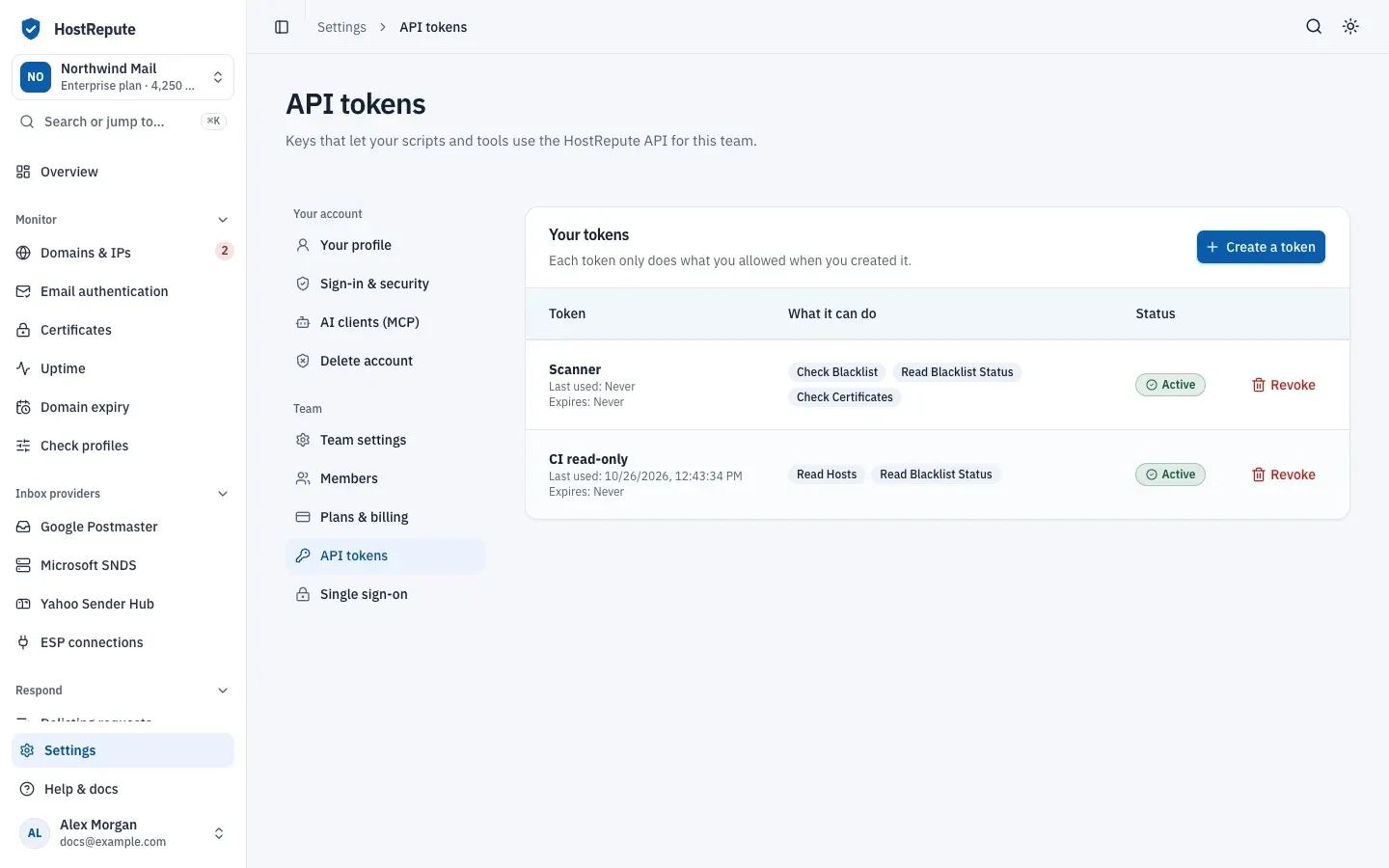Open Yahoo Sender Hub
The width and height of the screenshot is (1389, 868).
(x=123, y=604)
